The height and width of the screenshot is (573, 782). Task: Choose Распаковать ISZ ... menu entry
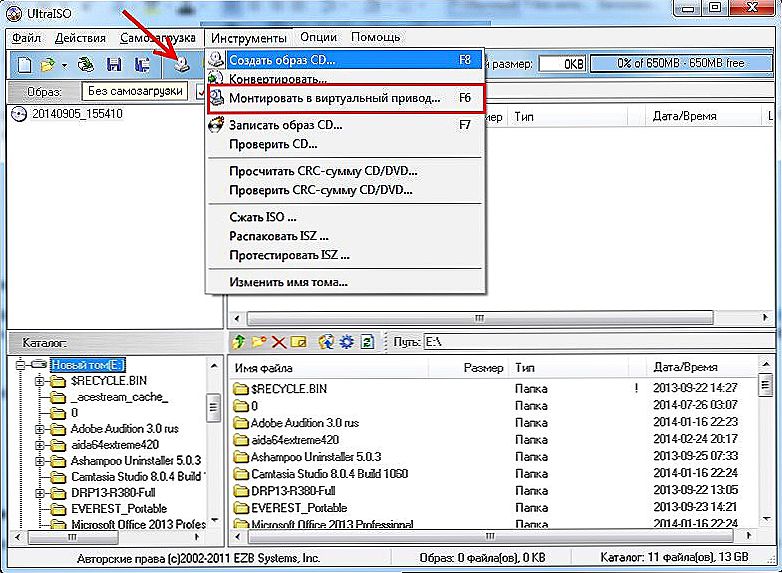point(345,236)
